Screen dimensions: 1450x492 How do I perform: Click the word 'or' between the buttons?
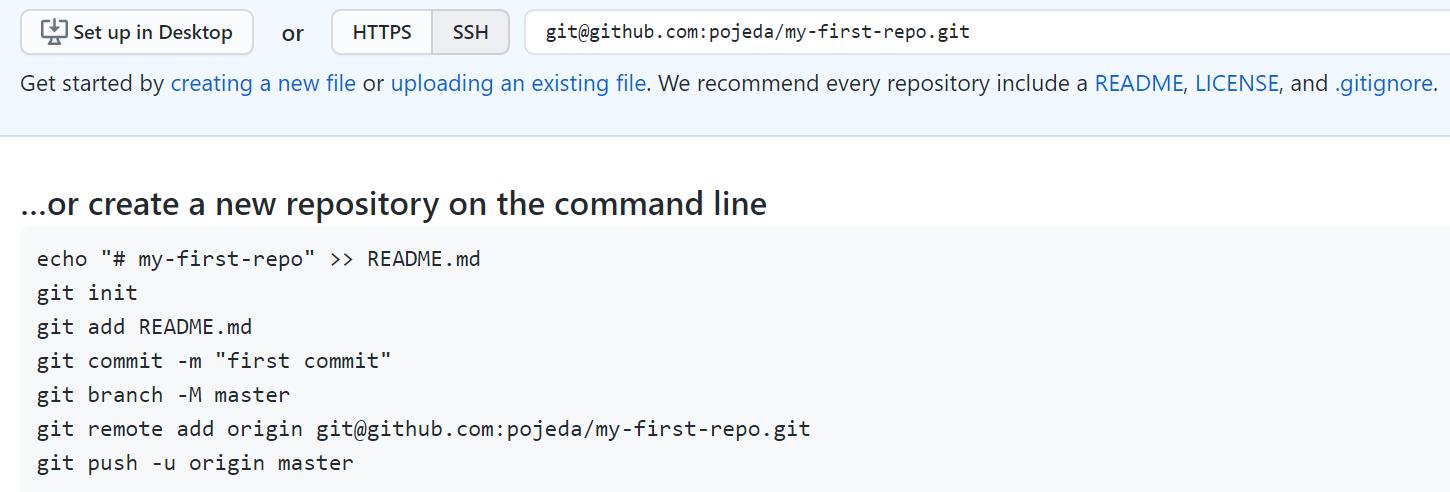point(292,33)
